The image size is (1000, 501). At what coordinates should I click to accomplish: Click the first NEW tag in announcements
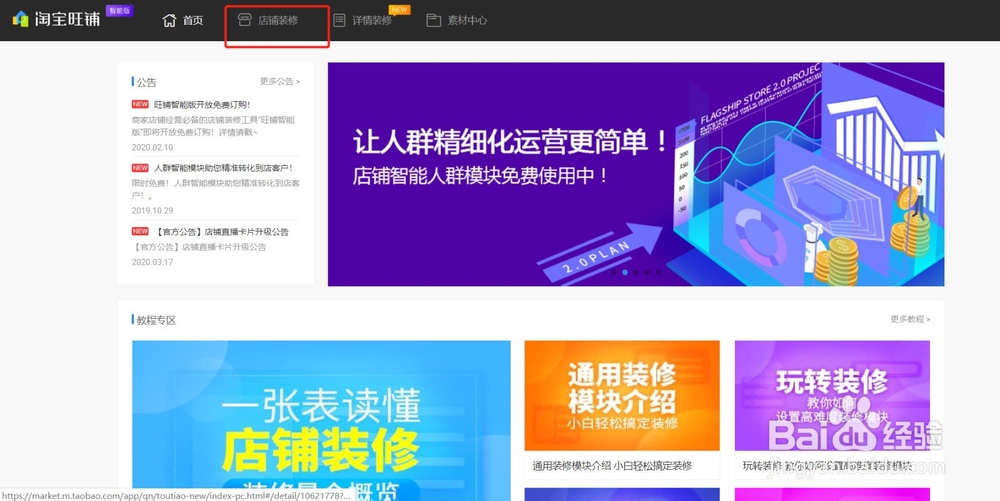140,104
